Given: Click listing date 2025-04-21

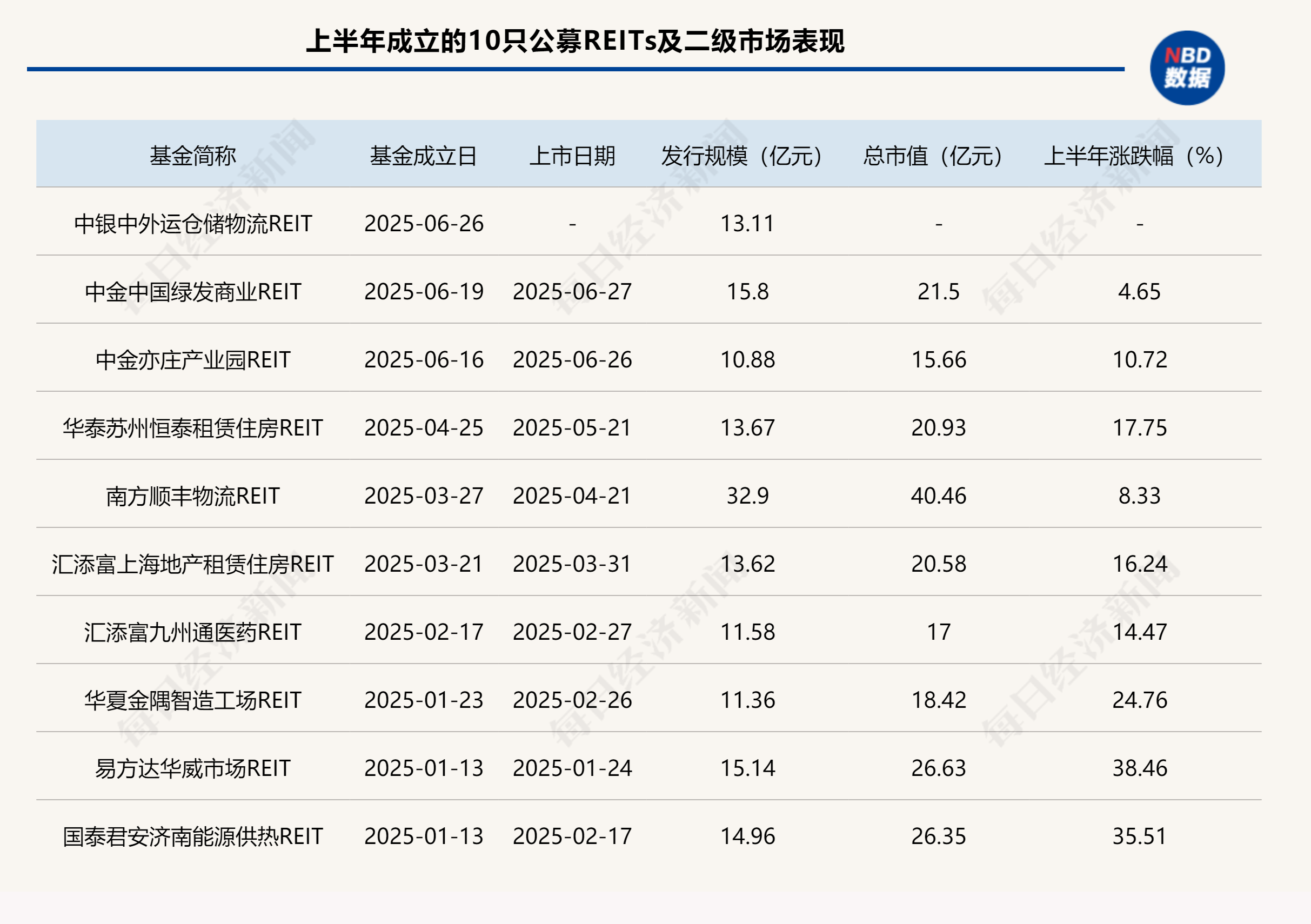Looking at the screenshot, I should coord(572,496).
